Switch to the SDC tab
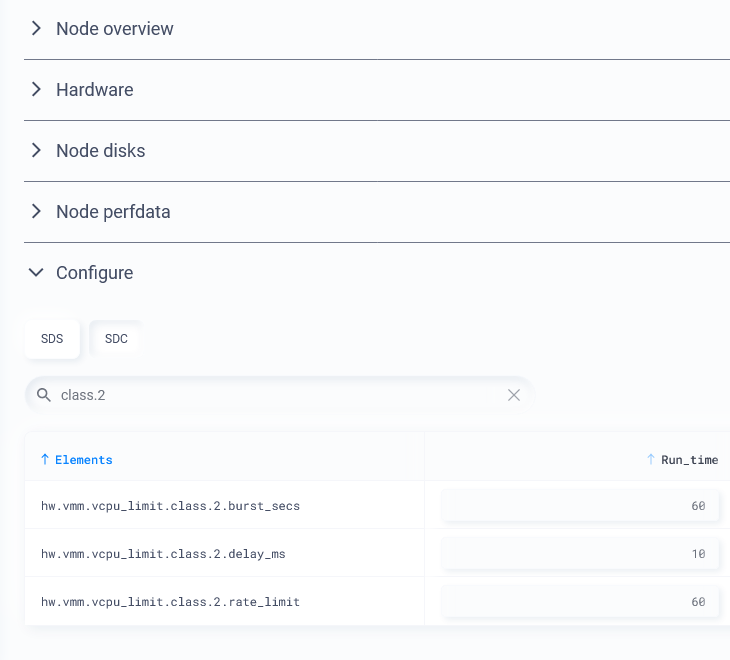 [116, 339]
